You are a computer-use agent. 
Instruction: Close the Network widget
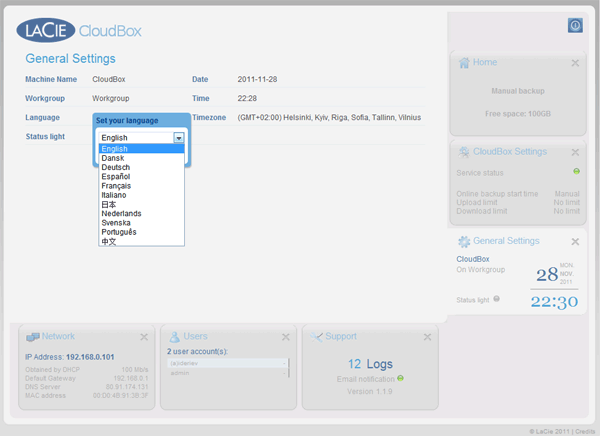[144, 337]
